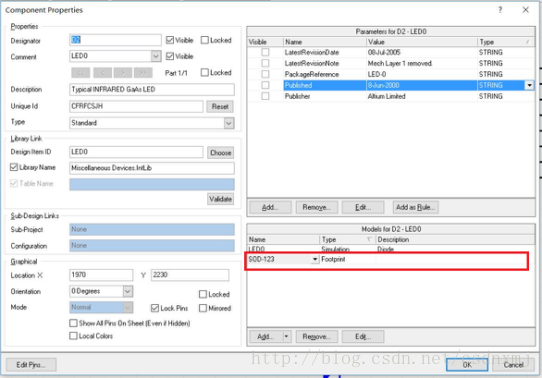Image resolution: width=542 pixels, height=378 pixels.
Task: Open Edit Pins dialog
Action: click(31, 365)
